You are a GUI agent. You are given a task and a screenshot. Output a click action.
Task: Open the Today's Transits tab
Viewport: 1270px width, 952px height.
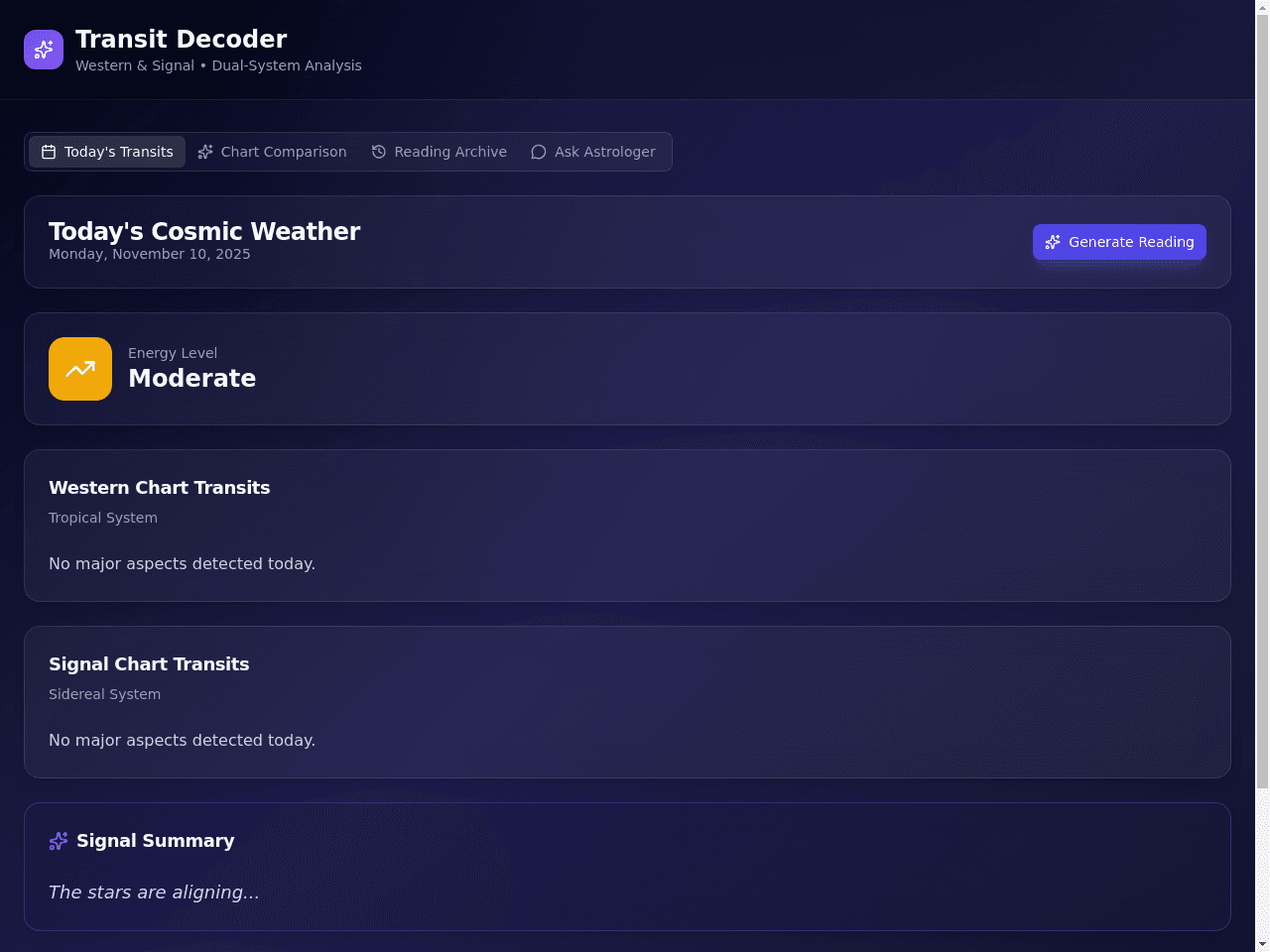click(107, 152)
